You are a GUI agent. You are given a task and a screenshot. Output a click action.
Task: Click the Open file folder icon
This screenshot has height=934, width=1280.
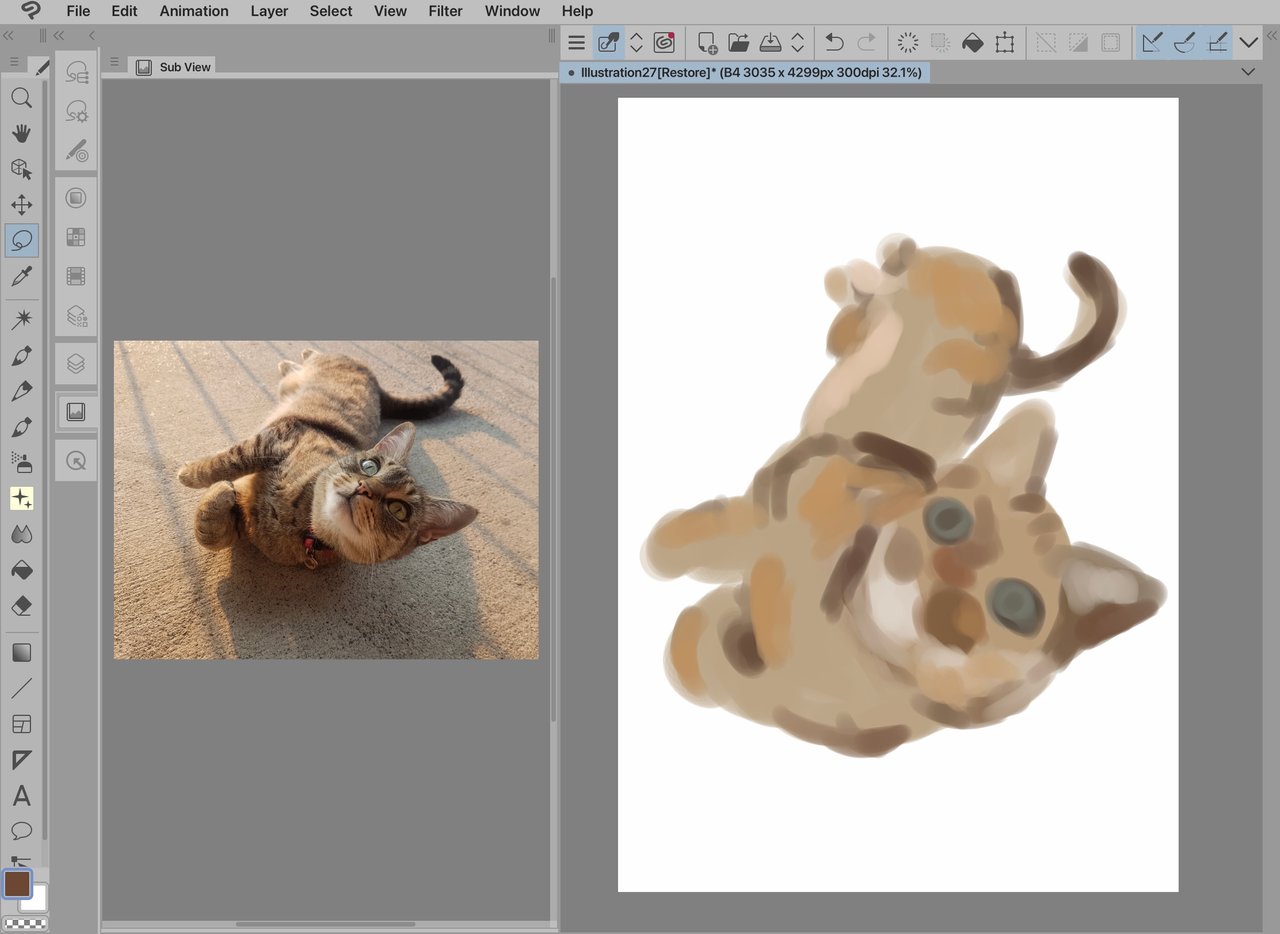click(x=739, y=42)
